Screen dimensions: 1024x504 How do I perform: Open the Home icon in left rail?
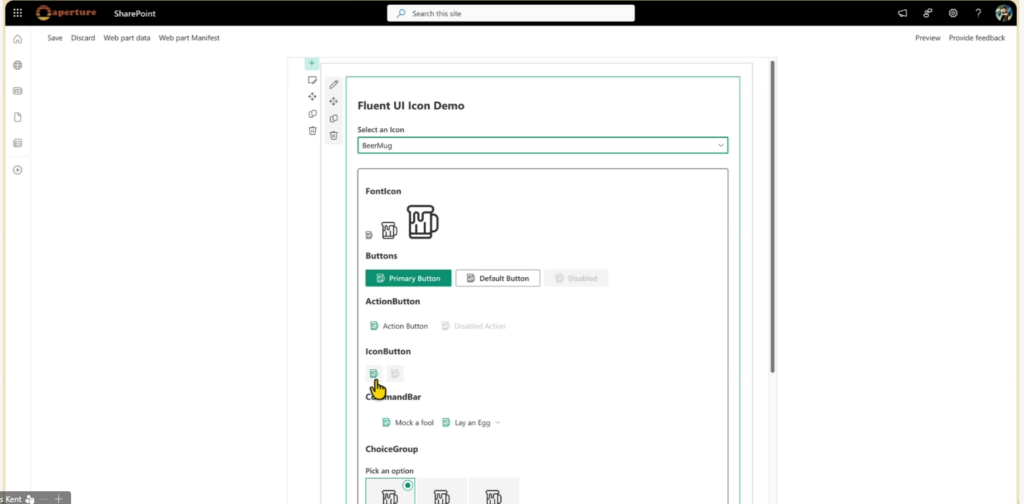[x=17, y=39]
